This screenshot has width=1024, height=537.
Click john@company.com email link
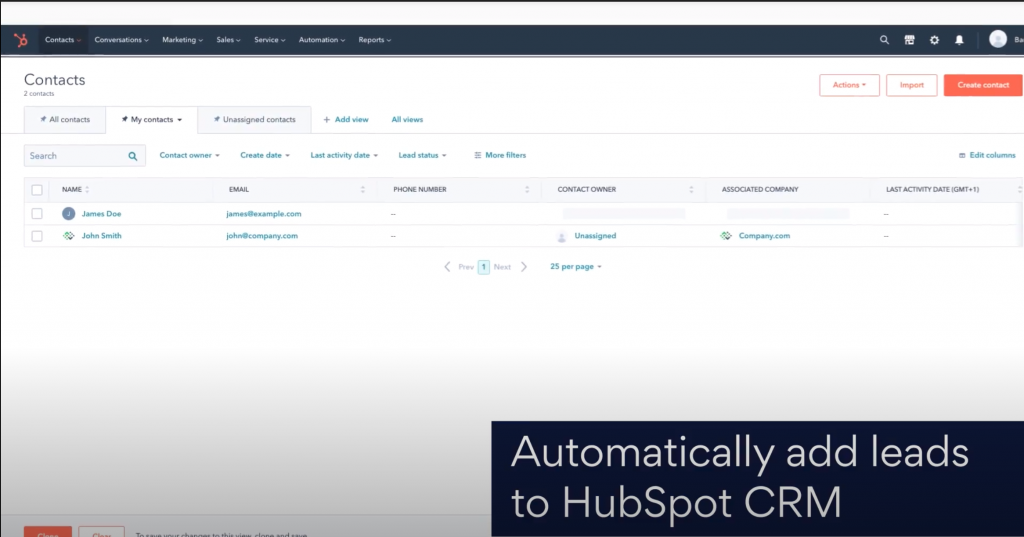click(262, 236)
